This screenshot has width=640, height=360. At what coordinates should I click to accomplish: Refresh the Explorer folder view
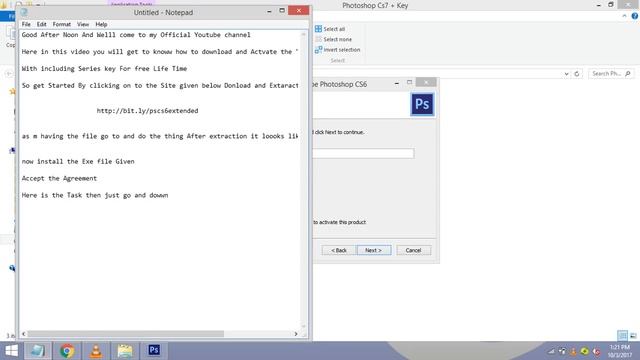[x=577, y=74]
